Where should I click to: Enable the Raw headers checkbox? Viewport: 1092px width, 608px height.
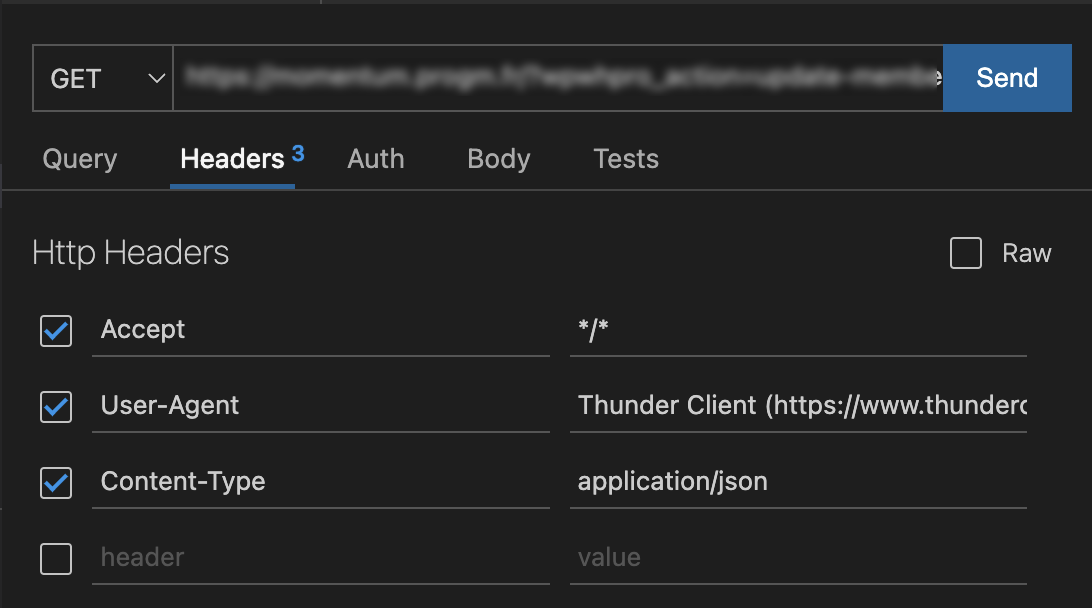pyautogui.click(x=966, y=253)
